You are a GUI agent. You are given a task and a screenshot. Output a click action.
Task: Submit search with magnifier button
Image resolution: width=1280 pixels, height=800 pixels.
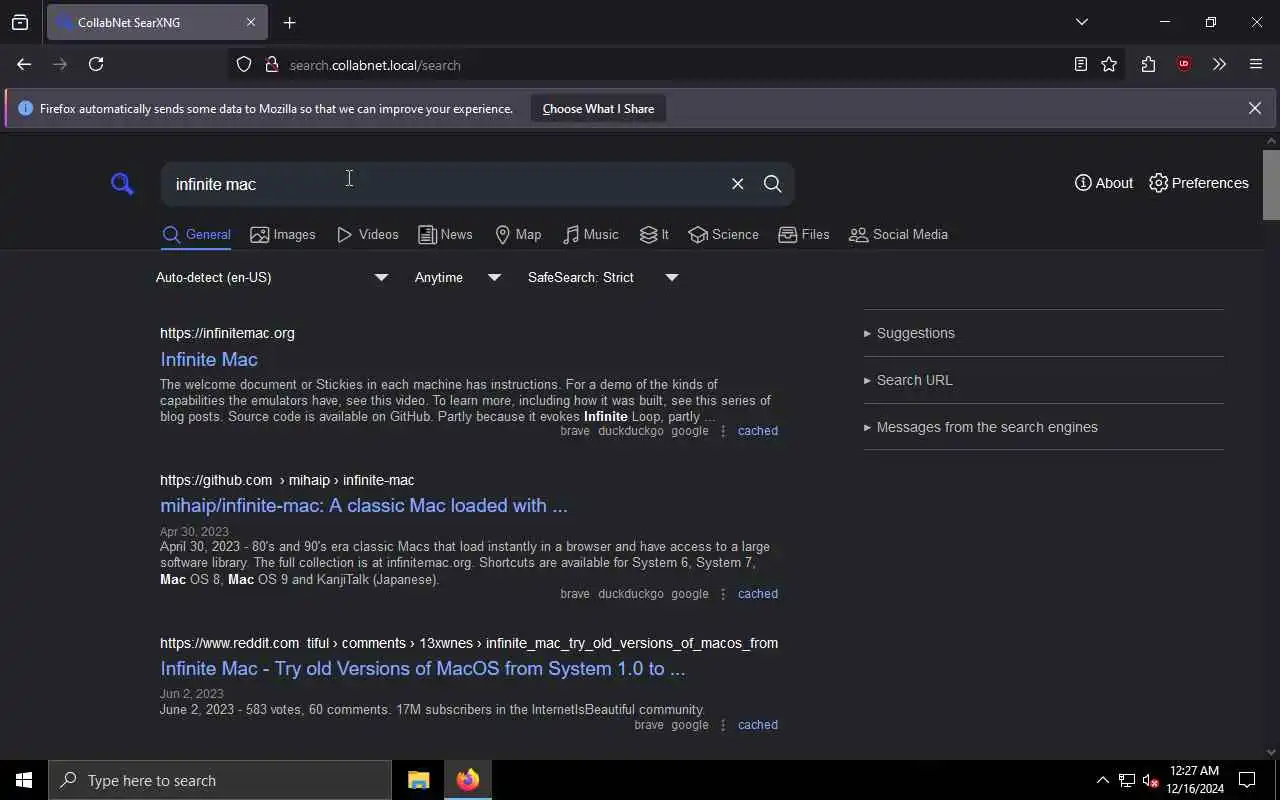772,184
